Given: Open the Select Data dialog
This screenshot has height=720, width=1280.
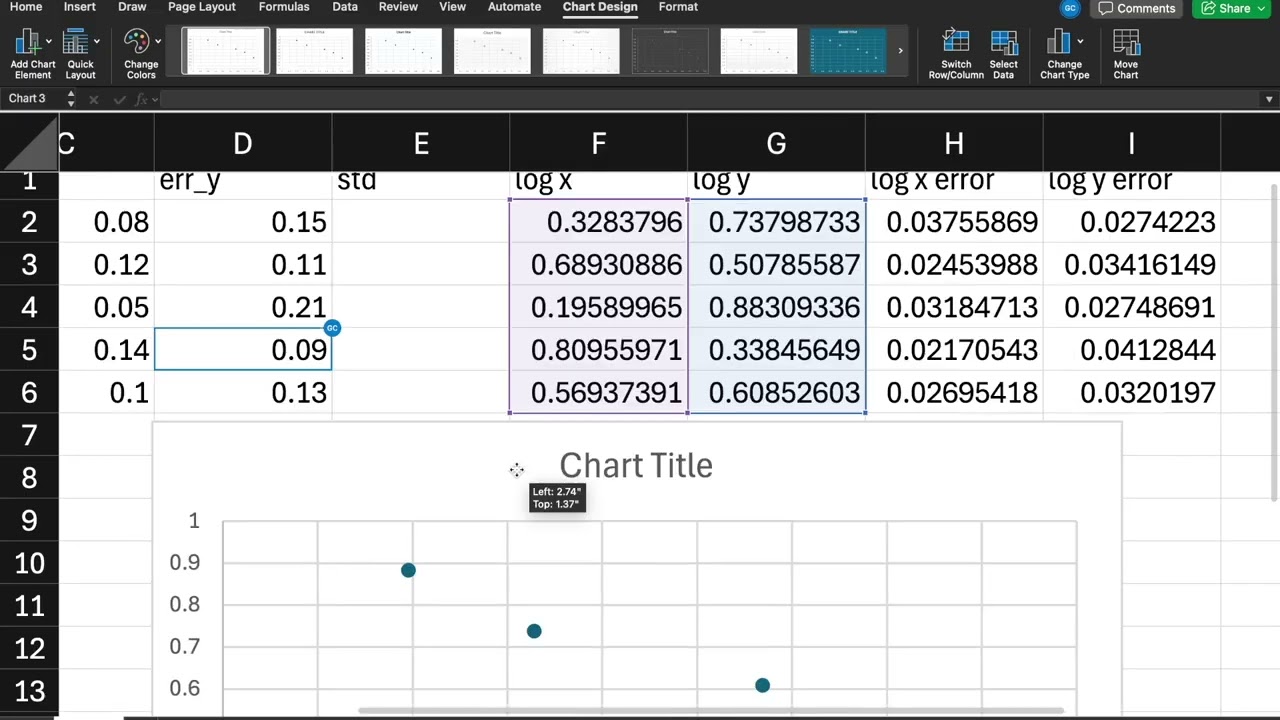Looking at the screenshot, I should [1003, 54].
